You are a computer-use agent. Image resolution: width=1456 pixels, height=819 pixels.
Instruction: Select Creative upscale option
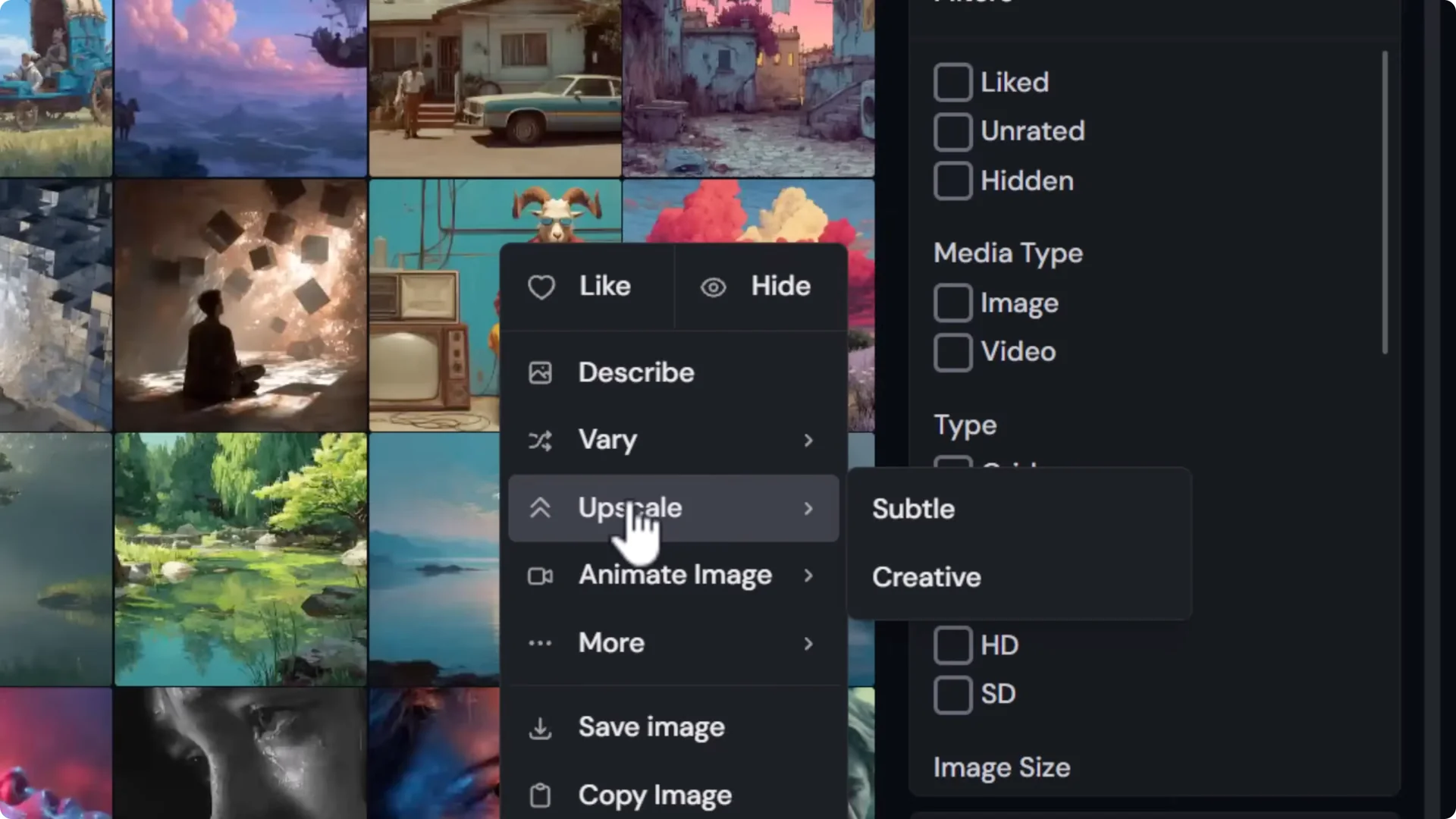pyautogui.click(x=925, y=577)
